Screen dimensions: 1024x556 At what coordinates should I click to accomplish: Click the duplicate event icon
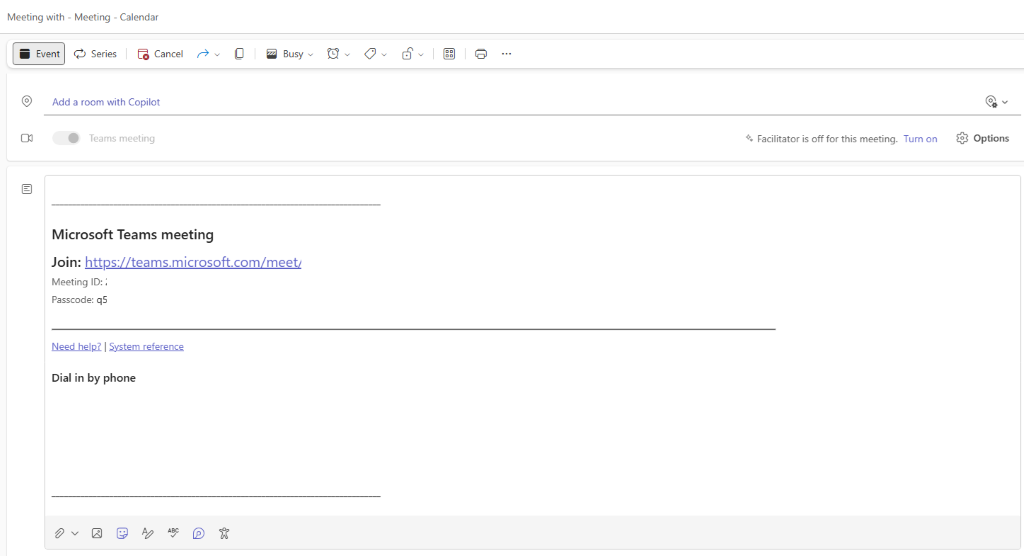[239, 54]
